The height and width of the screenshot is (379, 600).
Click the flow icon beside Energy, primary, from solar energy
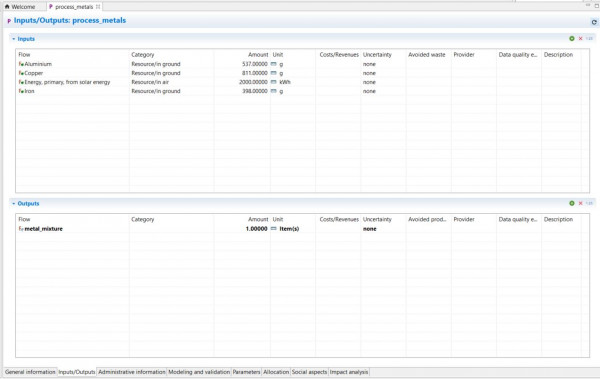pos(21,82)
